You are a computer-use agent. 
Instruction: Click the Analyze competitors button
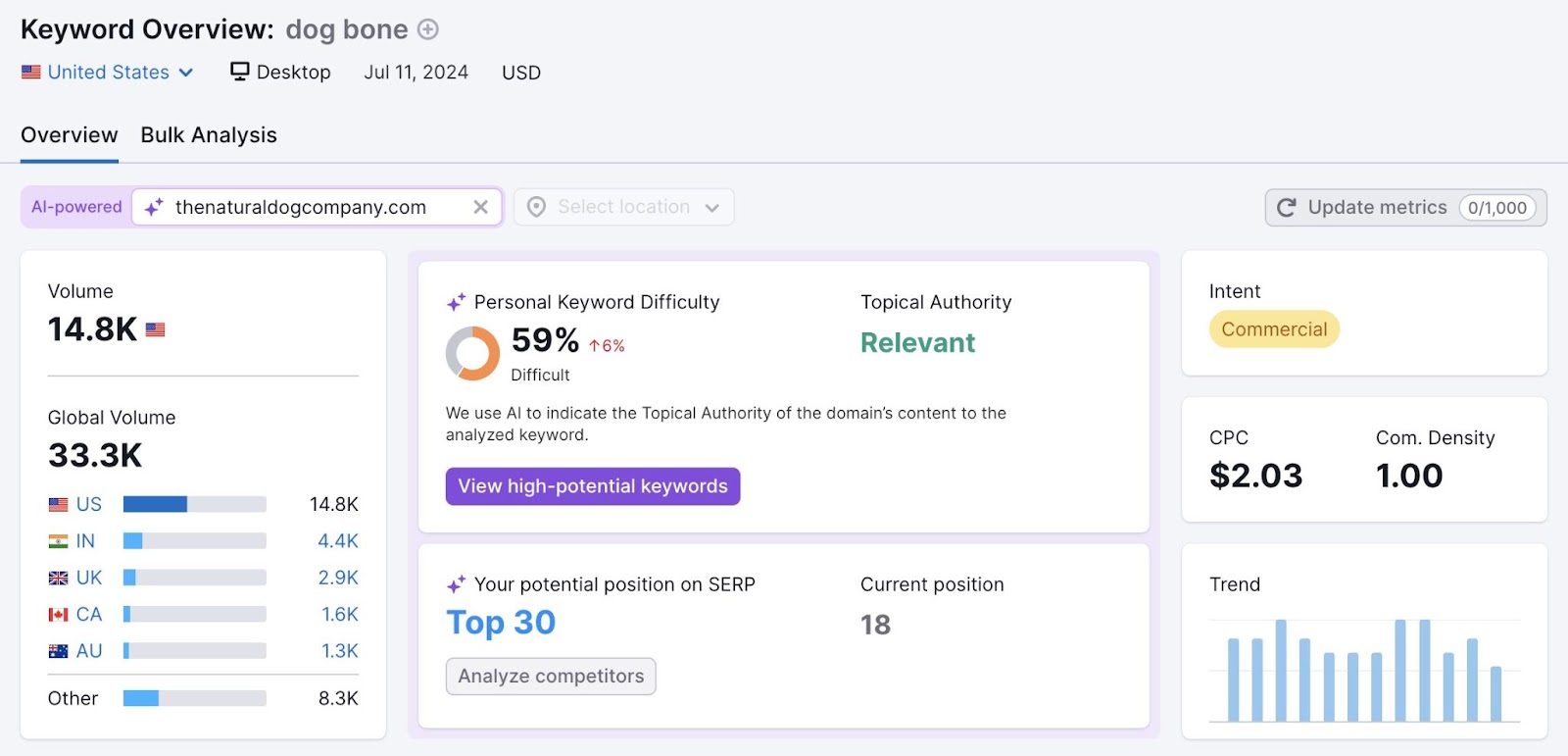tap(551, 676)
